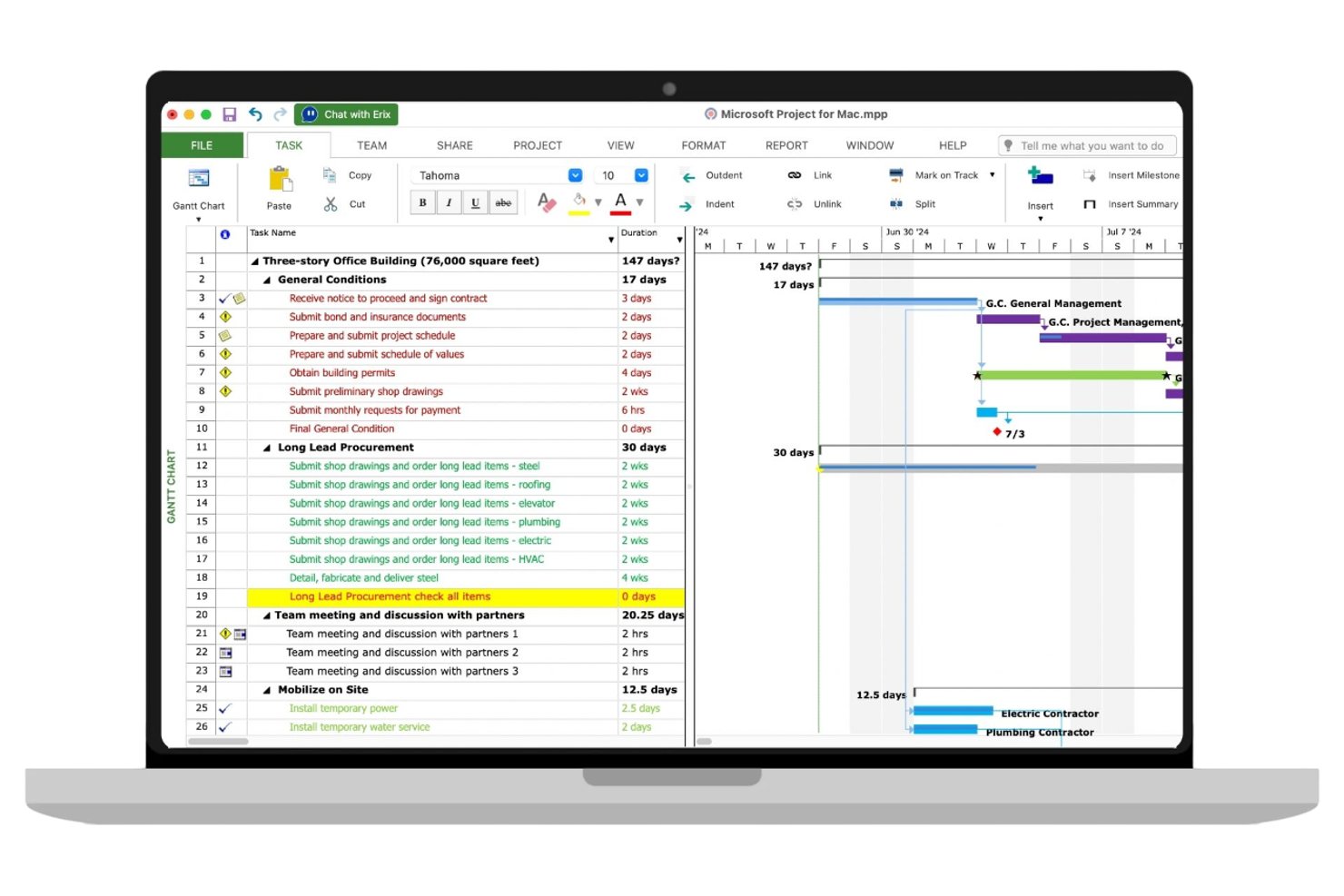Toggle italic formatting
The width and height of the screenshot is (1344, 896).
point(449,203)
